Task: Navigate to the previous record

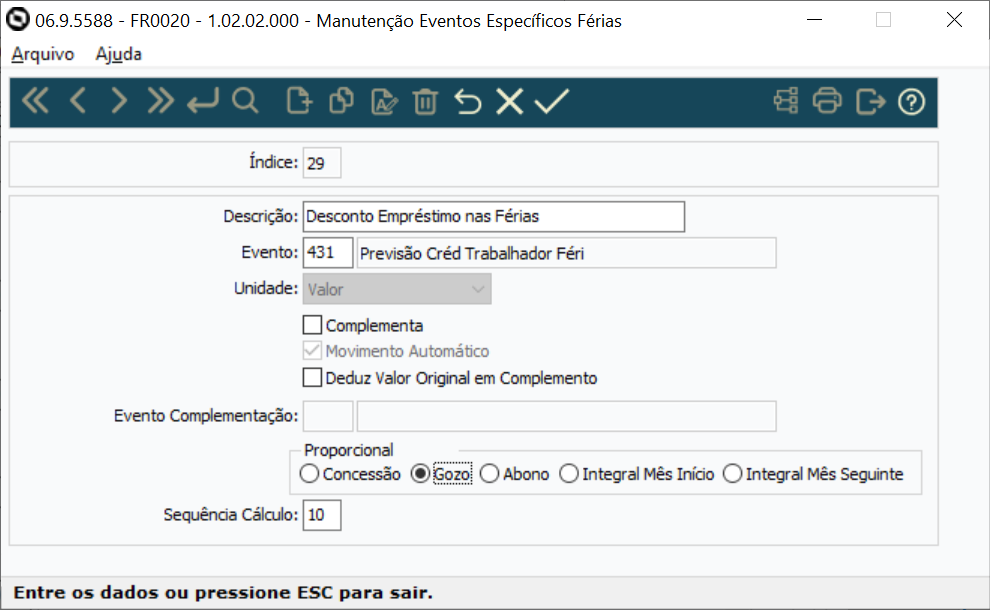Action: 77,100
